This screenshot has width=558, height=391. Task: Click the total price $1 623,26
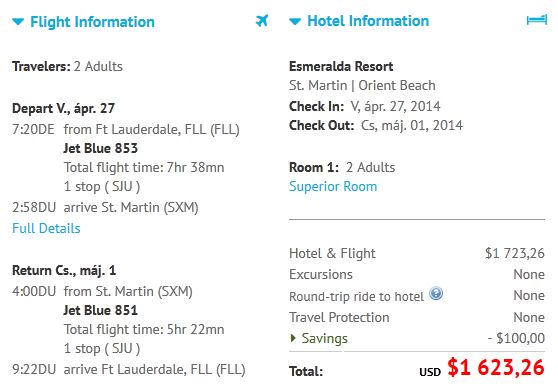click(x=496, y=367)
